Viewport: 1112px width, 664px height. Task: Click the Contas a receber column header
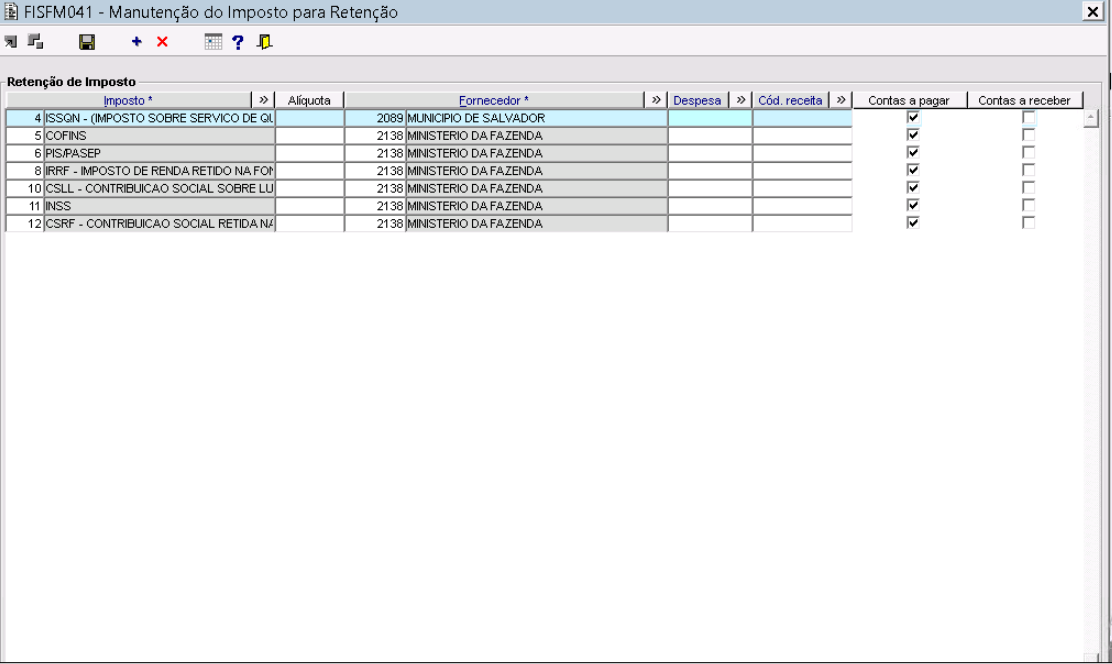click(x=1025, y=100)
